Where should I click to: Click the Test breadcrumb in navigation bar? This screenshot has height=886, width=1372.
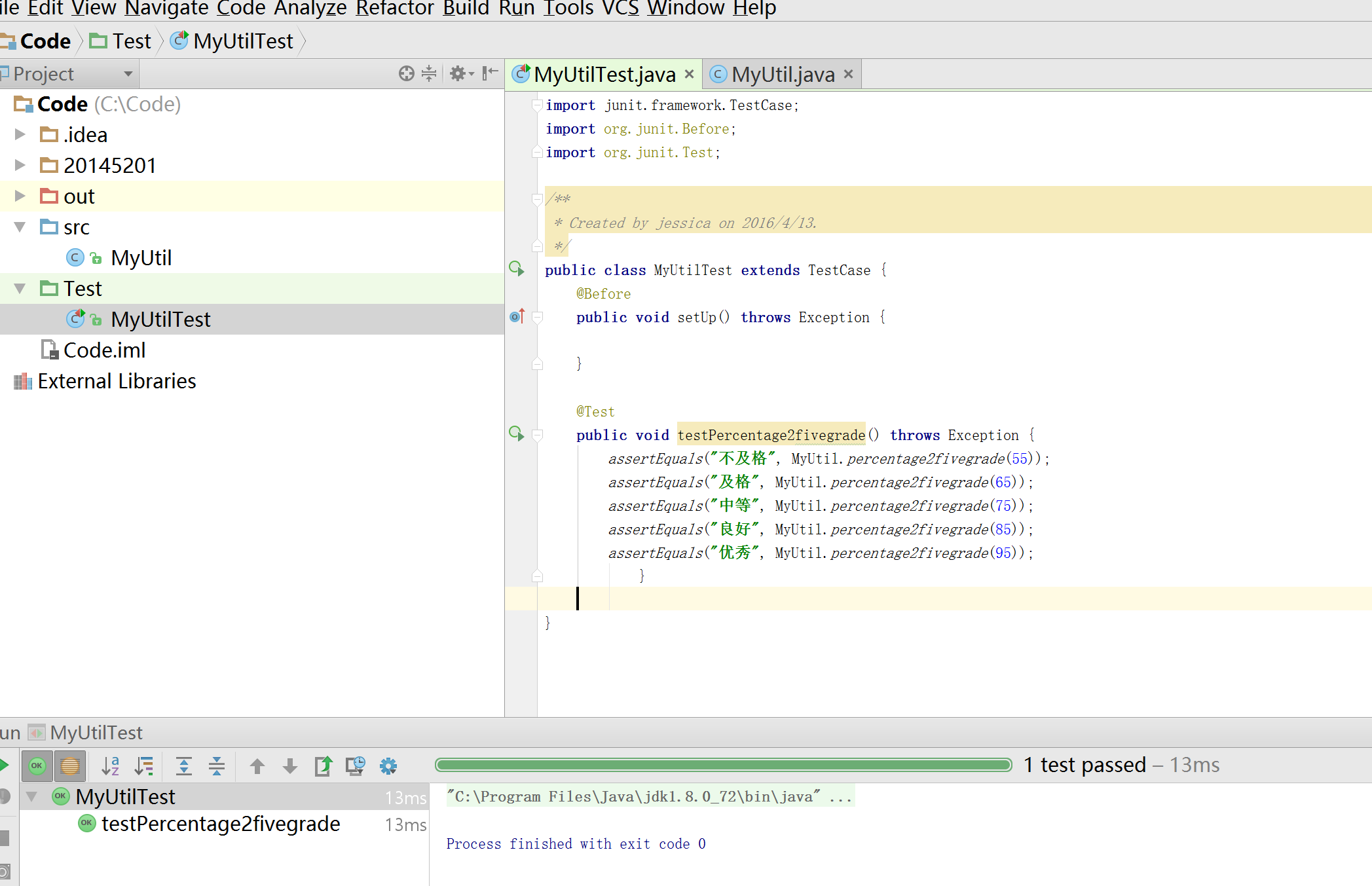point(121,41)
